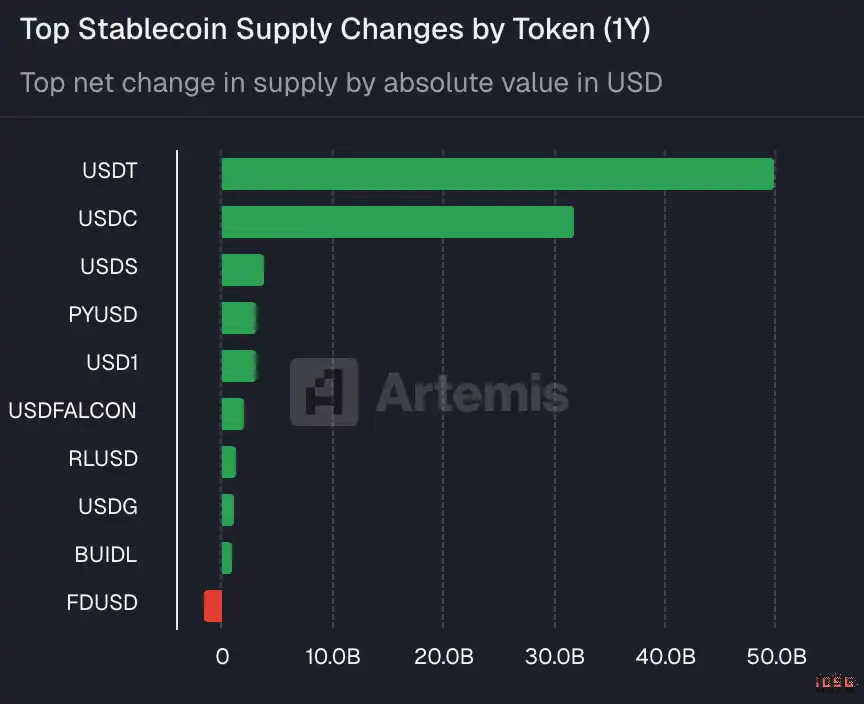
Task: Click the 30.0B x-axis tick label
Action: point(554,657)
